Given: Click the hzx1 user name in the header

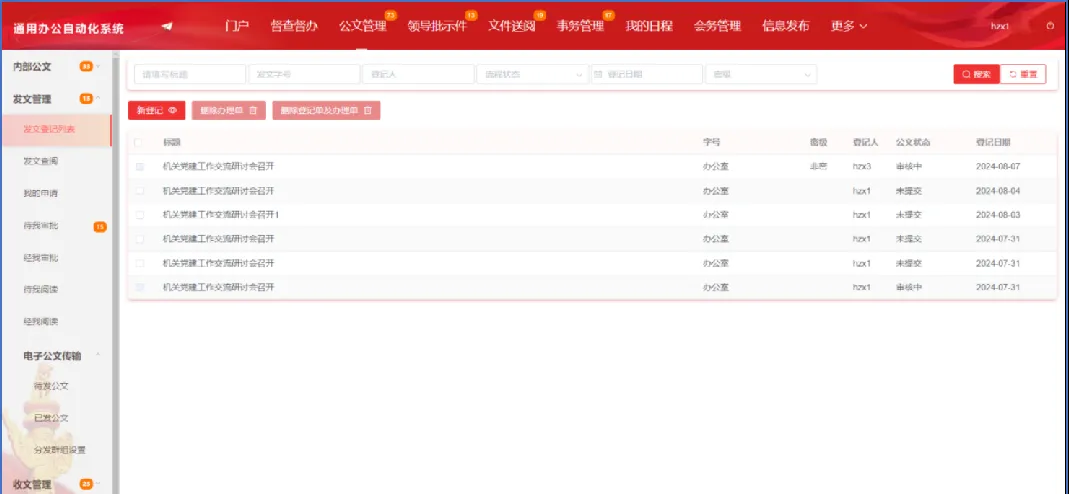Looking at the screenshot, I should (999, 27).
